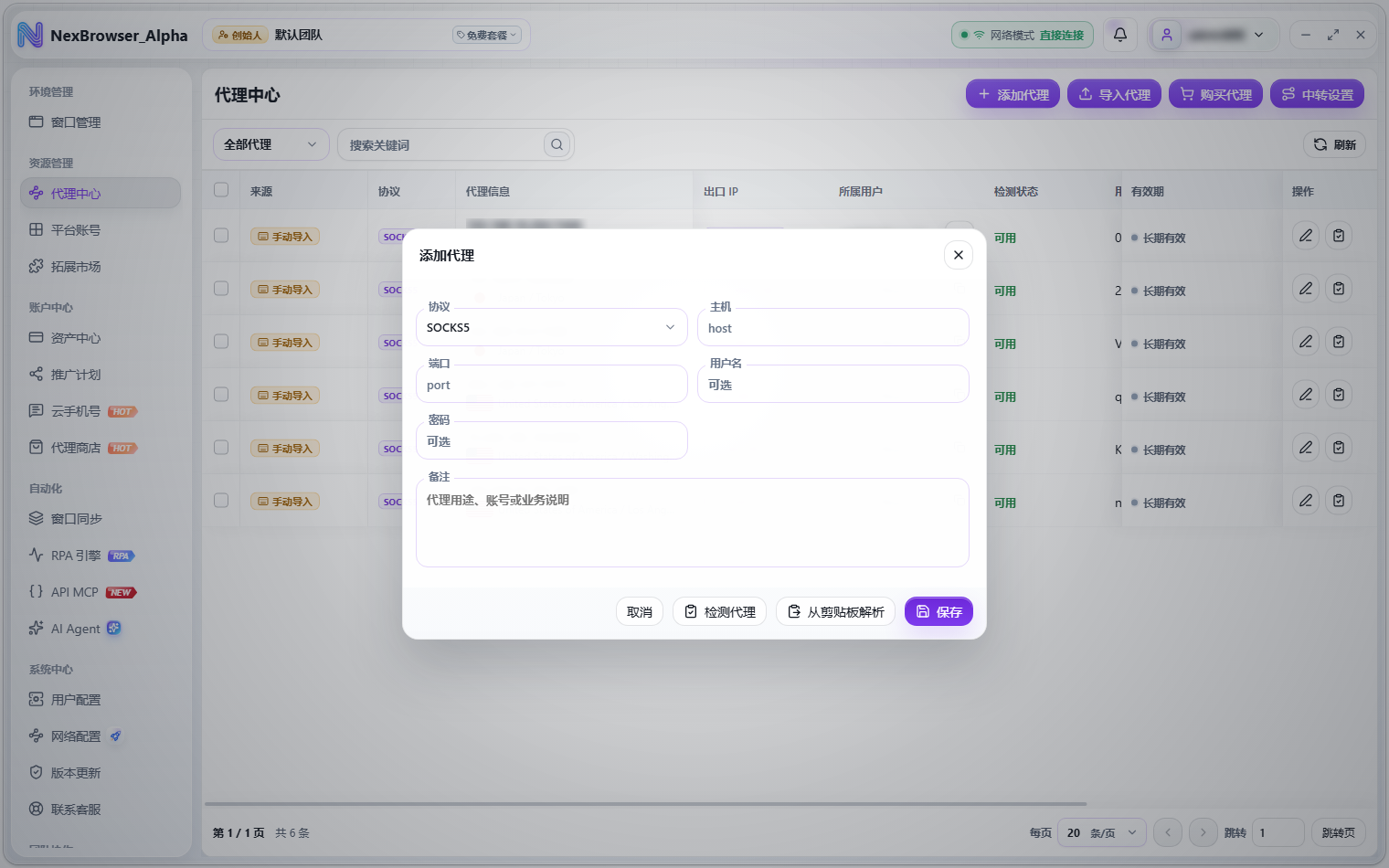Open the 全部代理 filter dropdown
Viewport: 1389px width, 868px height.
270,144
